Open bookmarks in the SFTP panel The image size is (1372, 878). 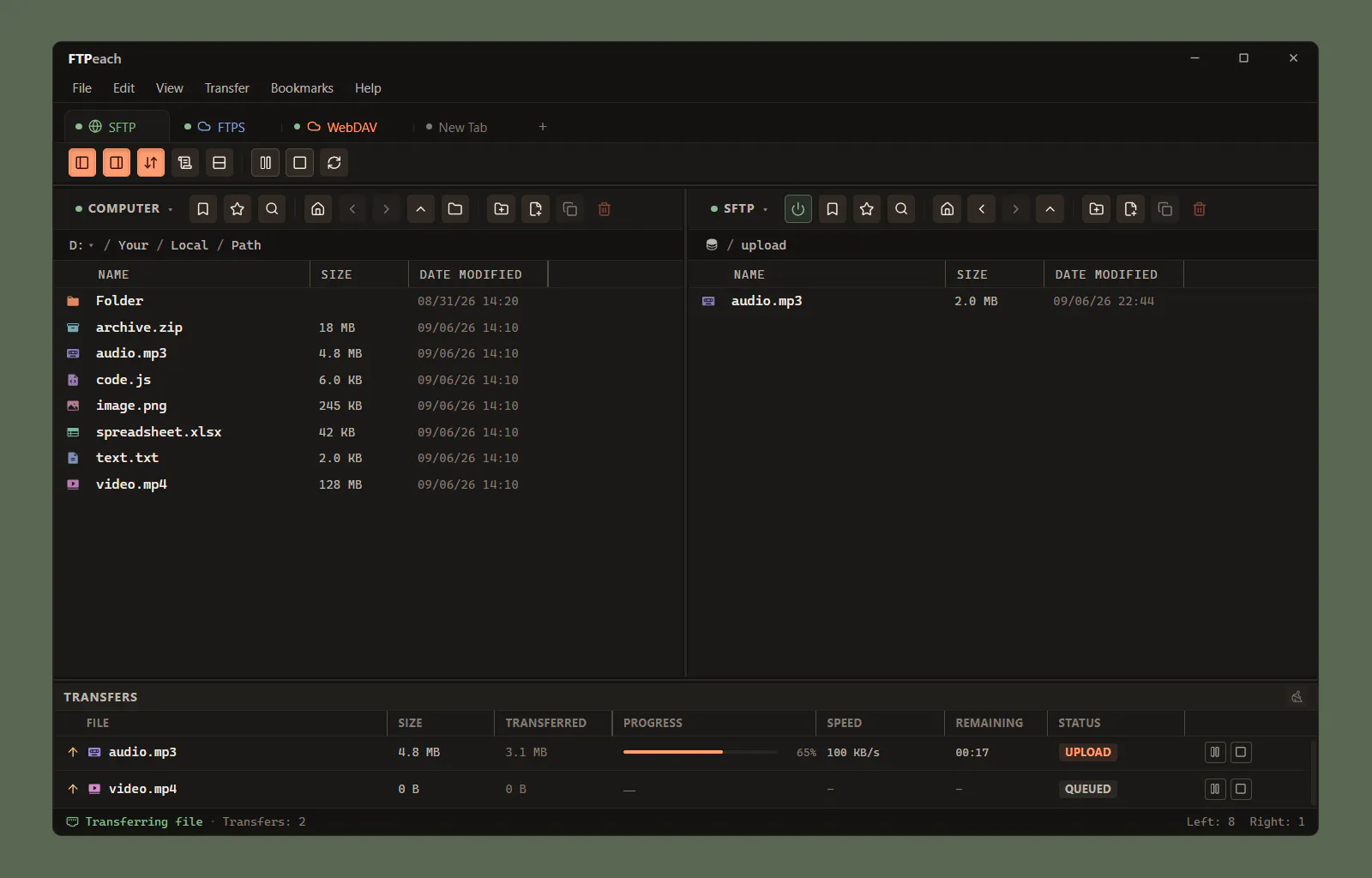click(x=833, y=209)
